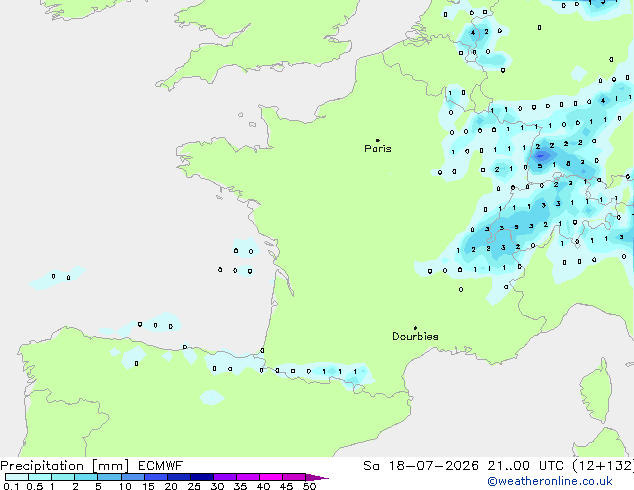The width and height of the screenshot is (634, 490).
Task: Pick the lightest cyan 0.1 legend swatch
Action: [x=17, y=477]
